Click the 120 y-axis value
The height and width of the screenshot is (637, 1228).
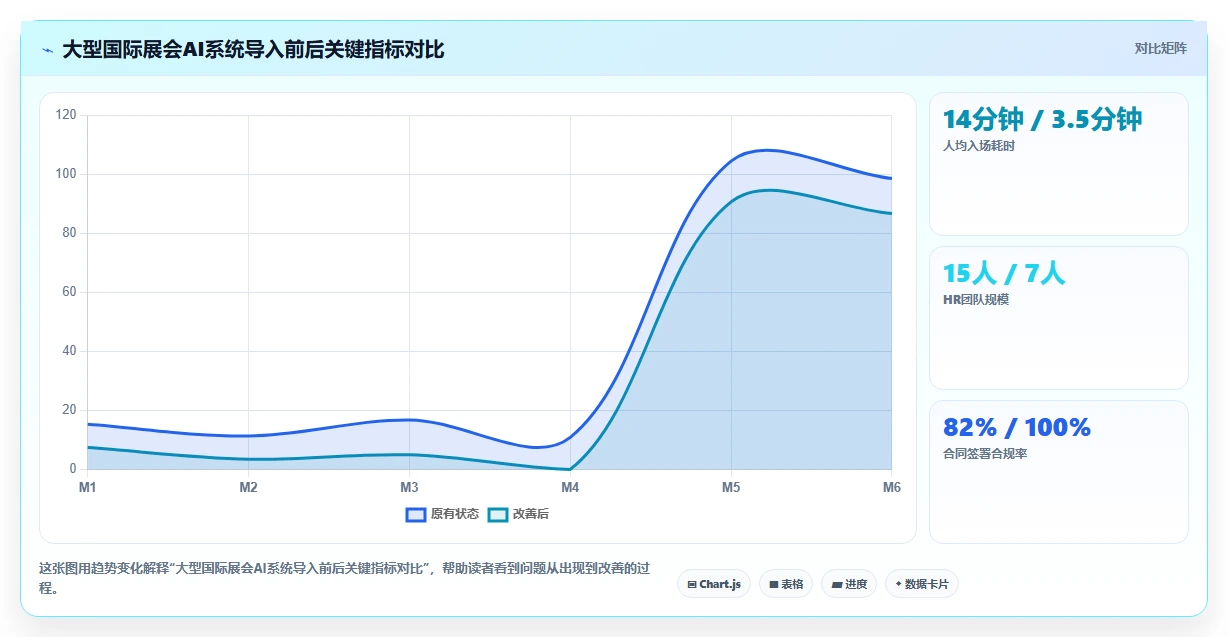pyautogui.click(x=66, y=115)
